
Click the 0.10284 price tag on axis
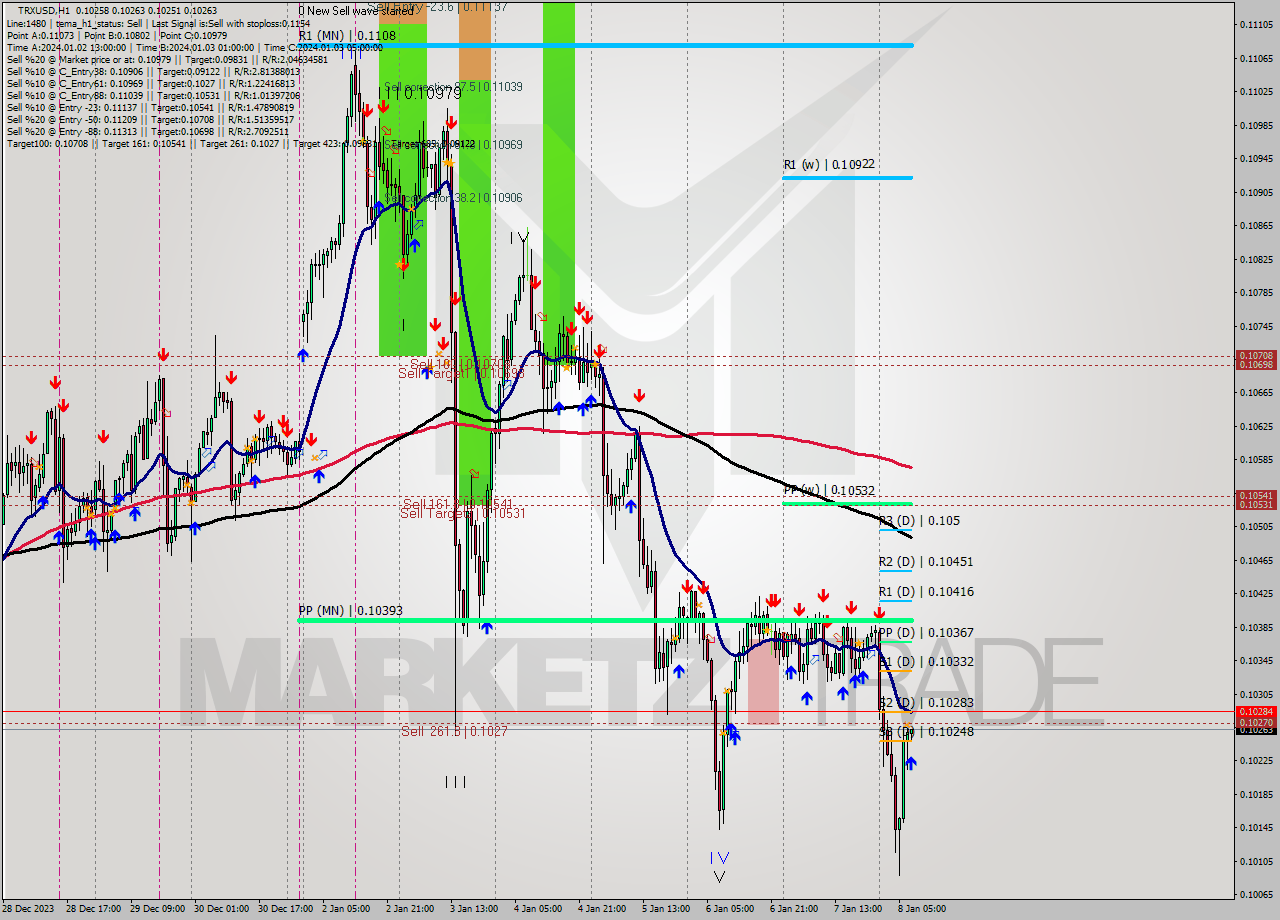(x=1256, y=712)
